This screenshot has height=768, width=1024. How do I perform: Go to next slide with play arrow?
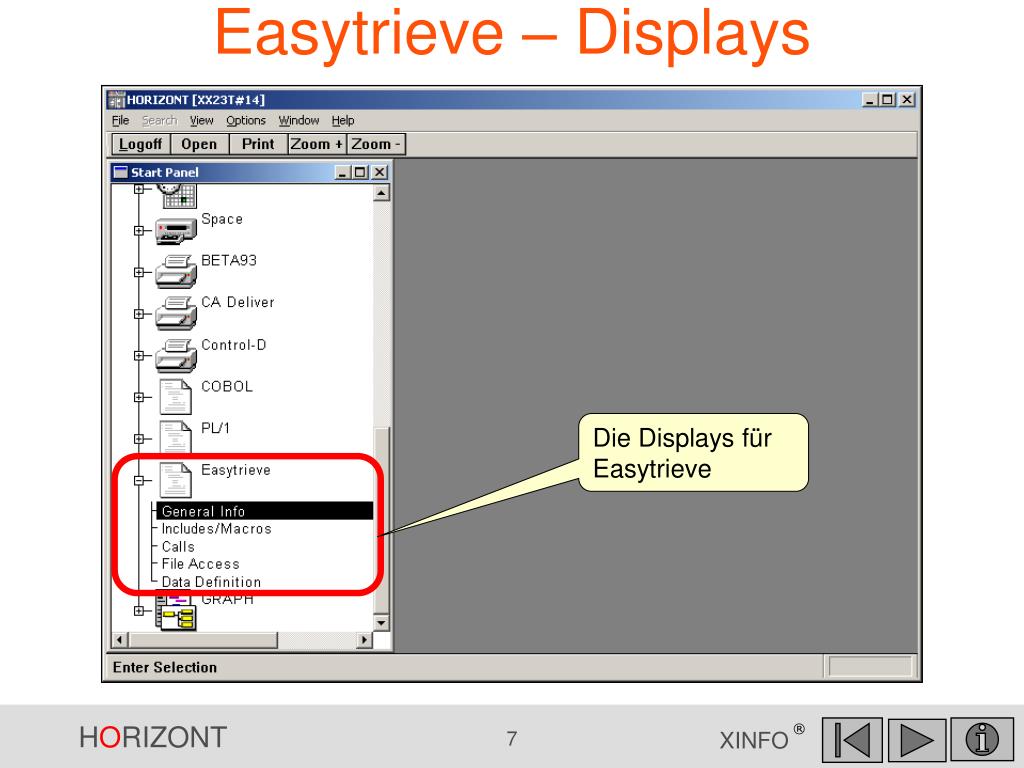[x=916, y=740]
